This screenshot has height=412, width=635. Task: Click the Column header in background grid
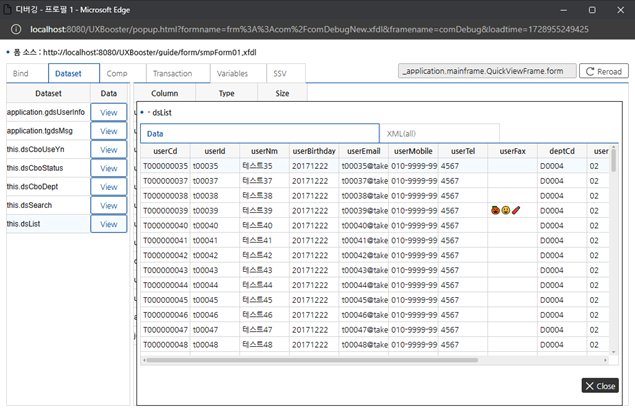(x=164, y=93)
